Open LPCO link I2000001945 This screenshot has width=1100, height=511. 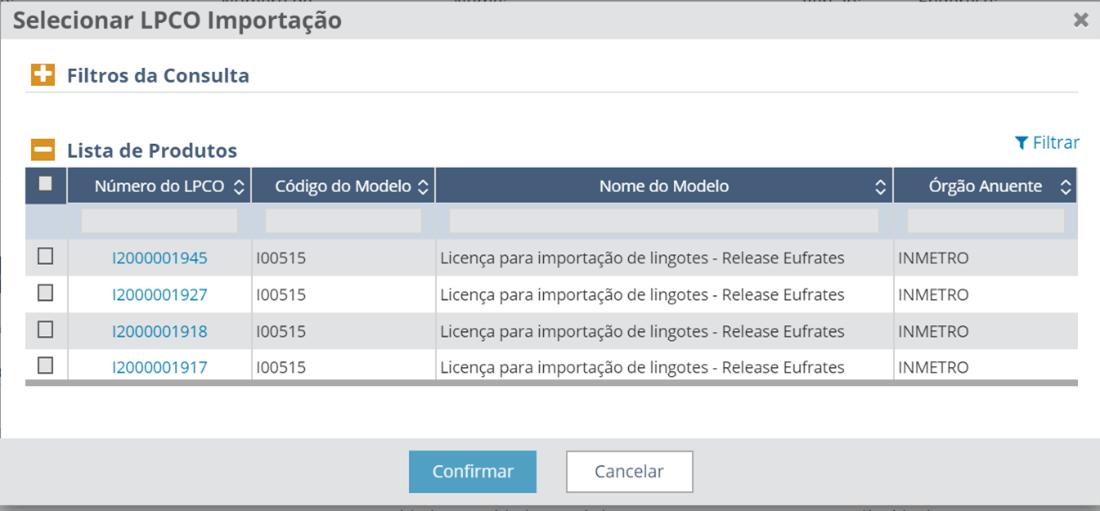(x=160, y=258)
